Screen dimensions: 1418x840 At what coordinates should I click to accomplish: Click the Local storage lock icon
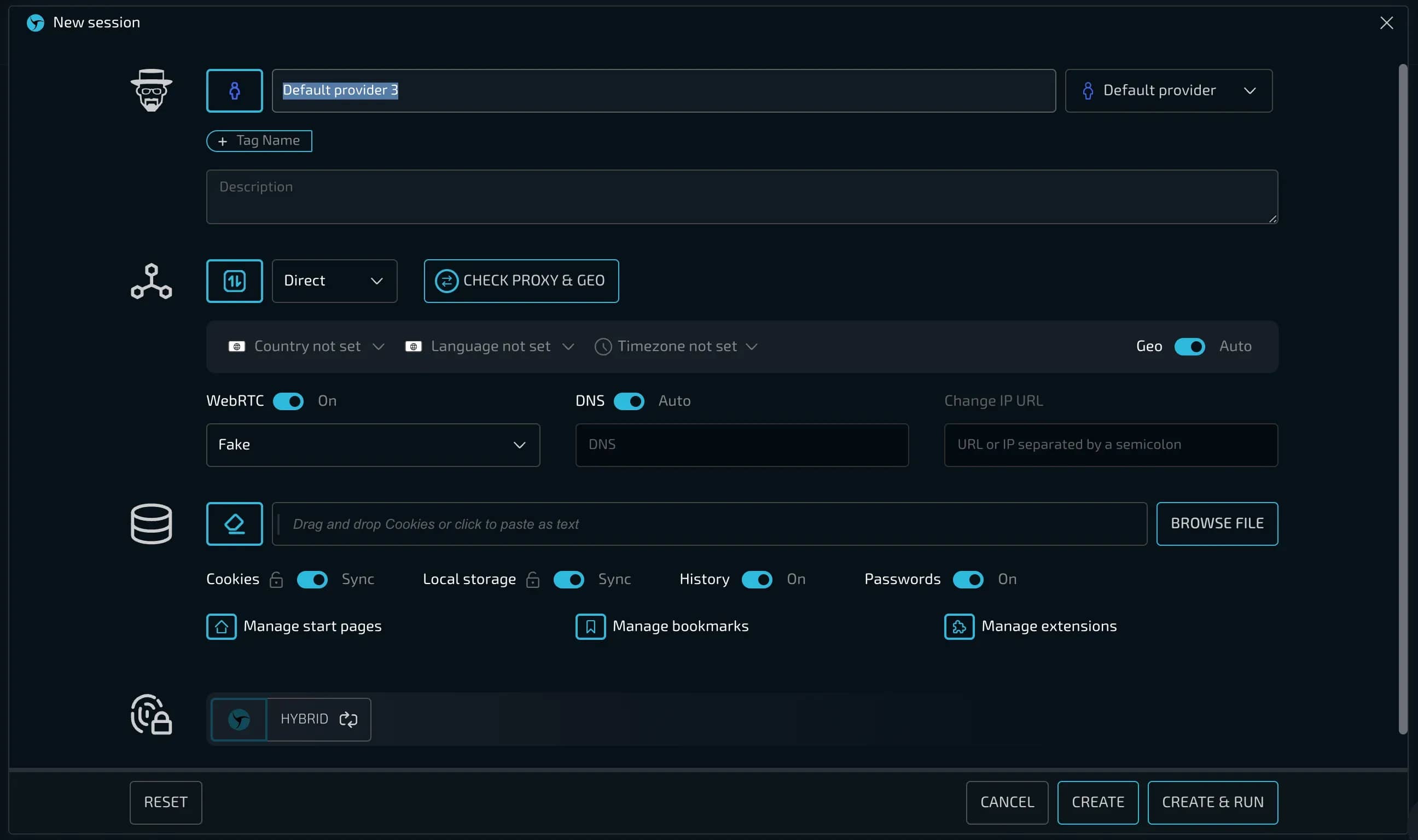[533, 580]
